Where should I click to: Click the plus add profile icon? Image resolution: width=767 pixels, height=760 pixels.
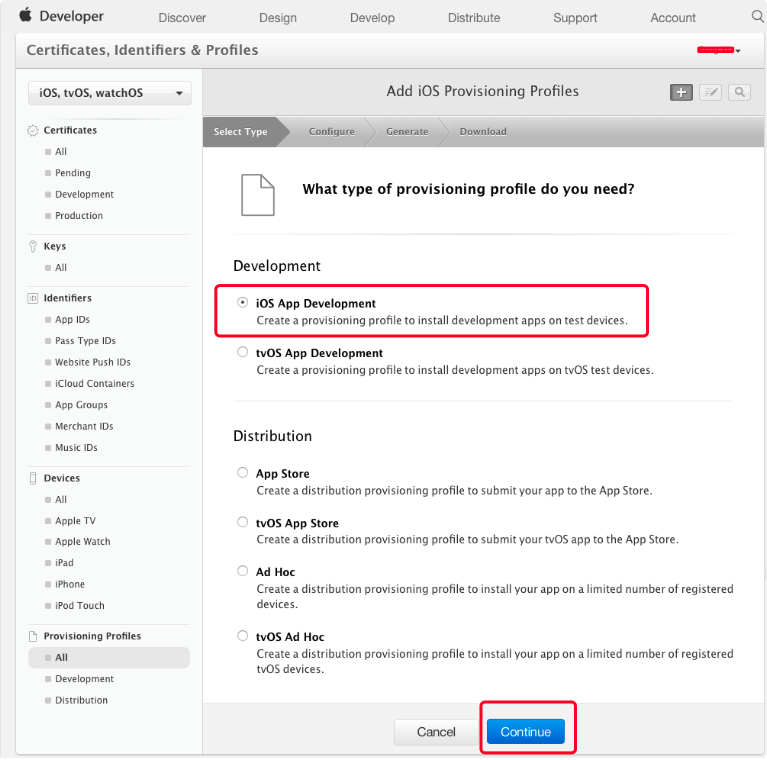point(681,92)
